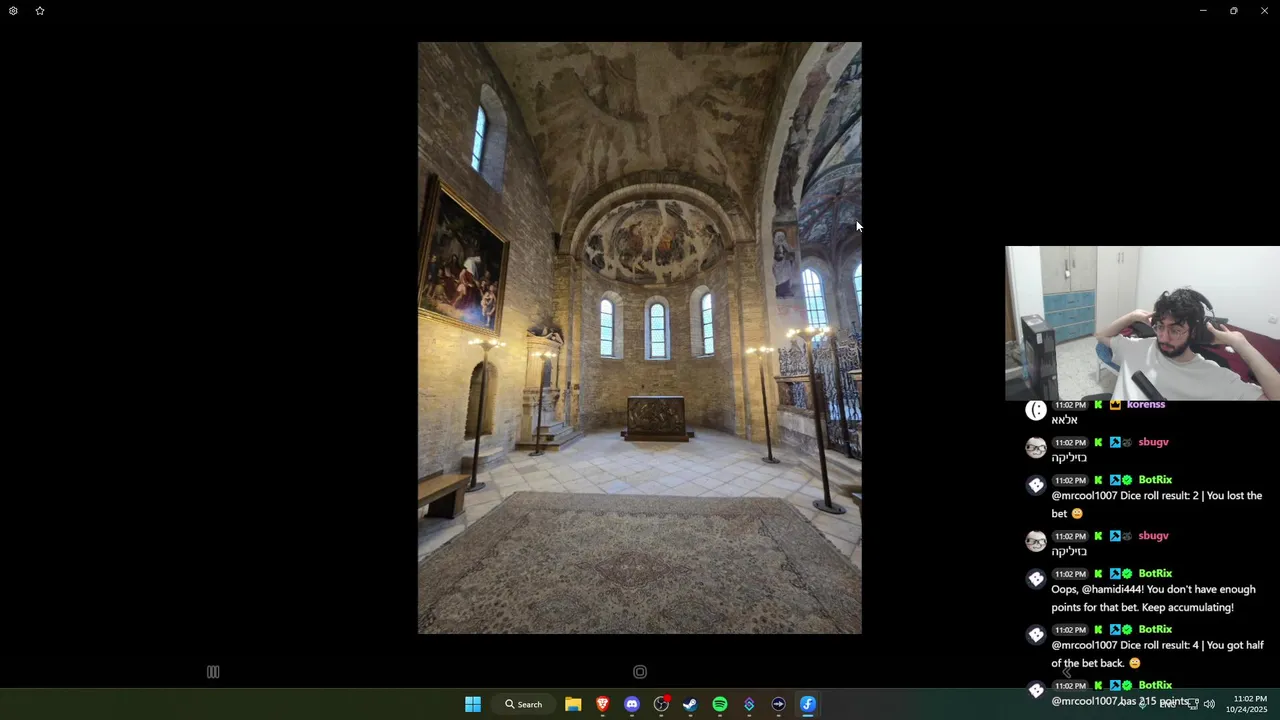Open Discord from the taskbar
This screenshot has height=720, width=1280.
point(632,704)
